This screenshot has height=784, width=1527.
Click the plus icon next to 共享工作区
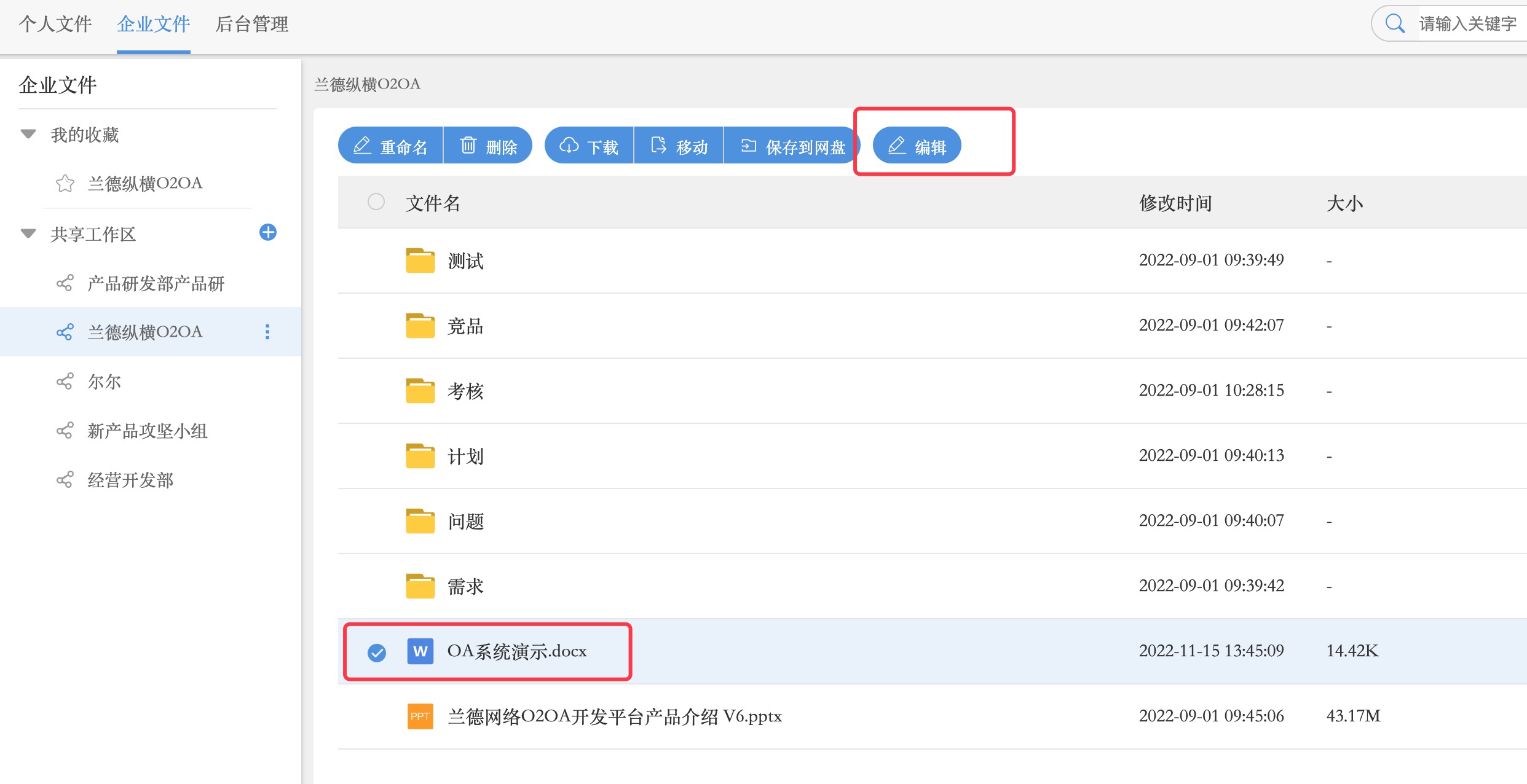tap(268, 232)
